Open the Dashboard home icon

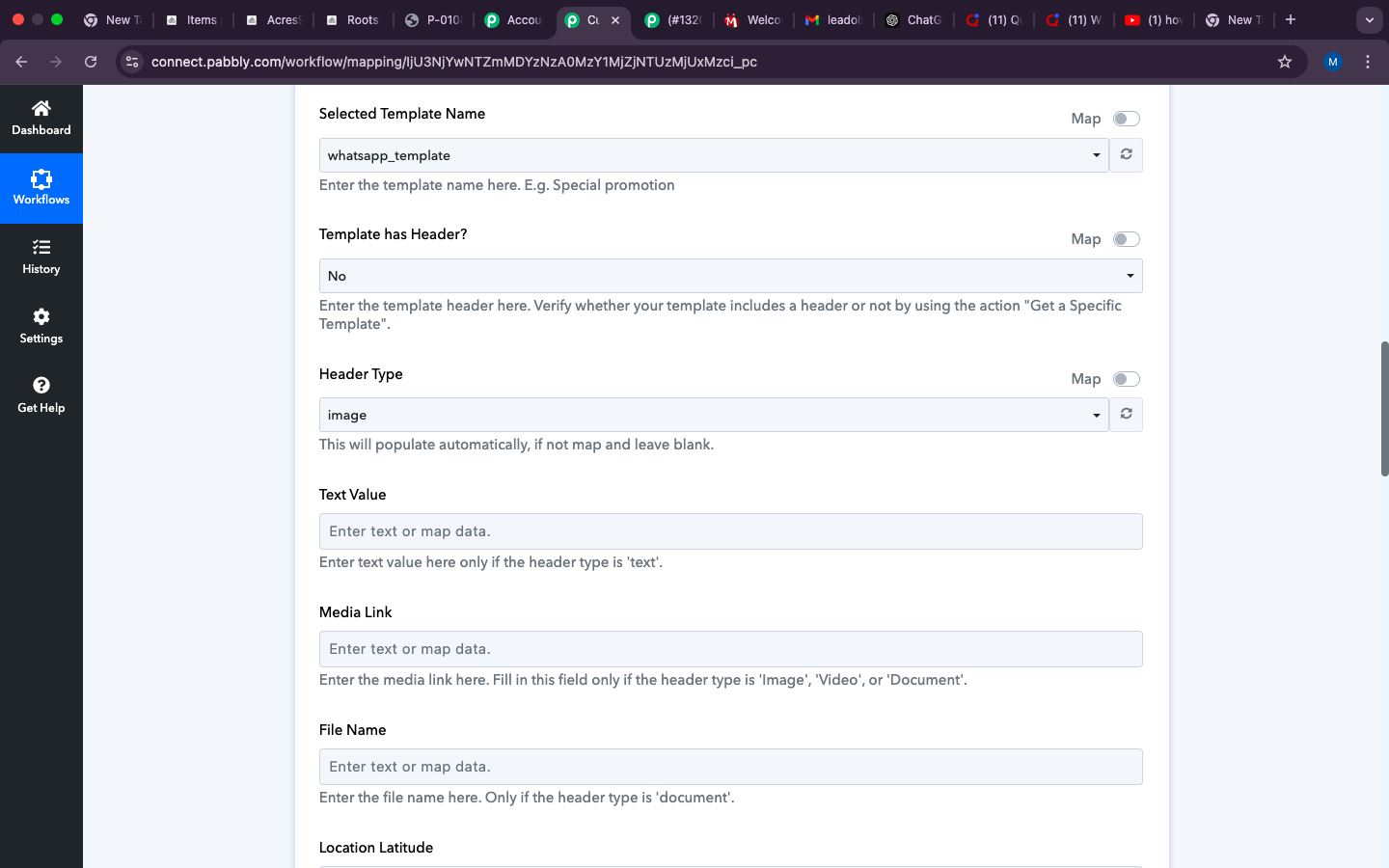pyautogui.click(x=41, y=108)
